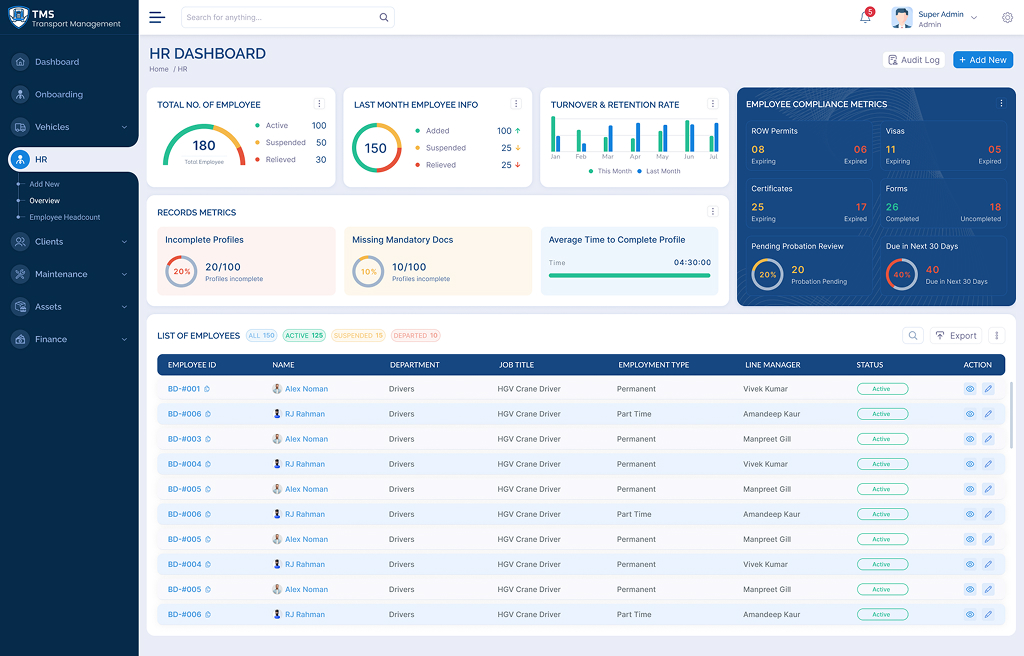
Task: Filter list by Active 125 chip
Action: (x=304, y=336)
